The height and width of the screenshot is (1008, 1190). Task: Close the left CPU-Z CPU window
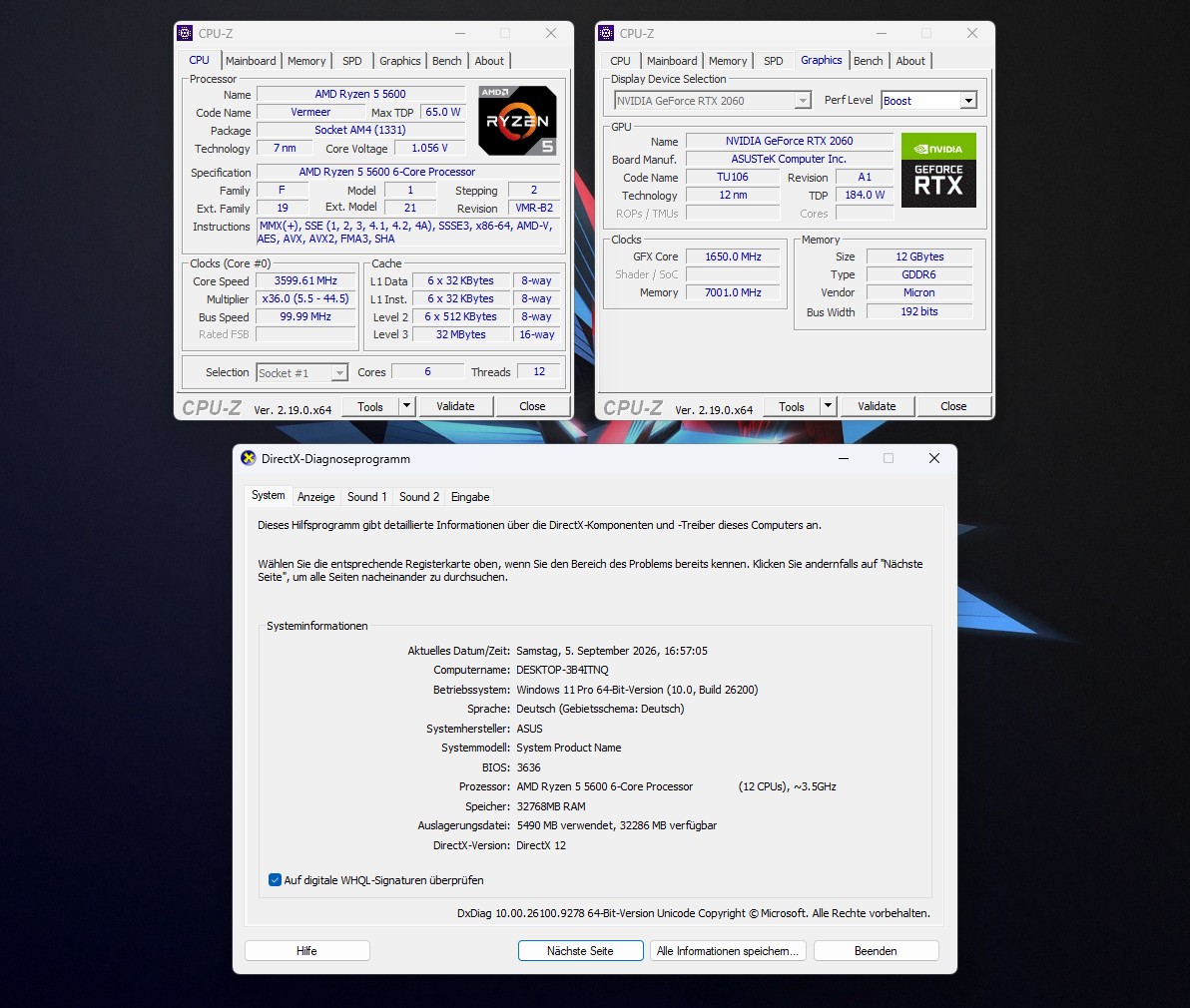[551, 33]
